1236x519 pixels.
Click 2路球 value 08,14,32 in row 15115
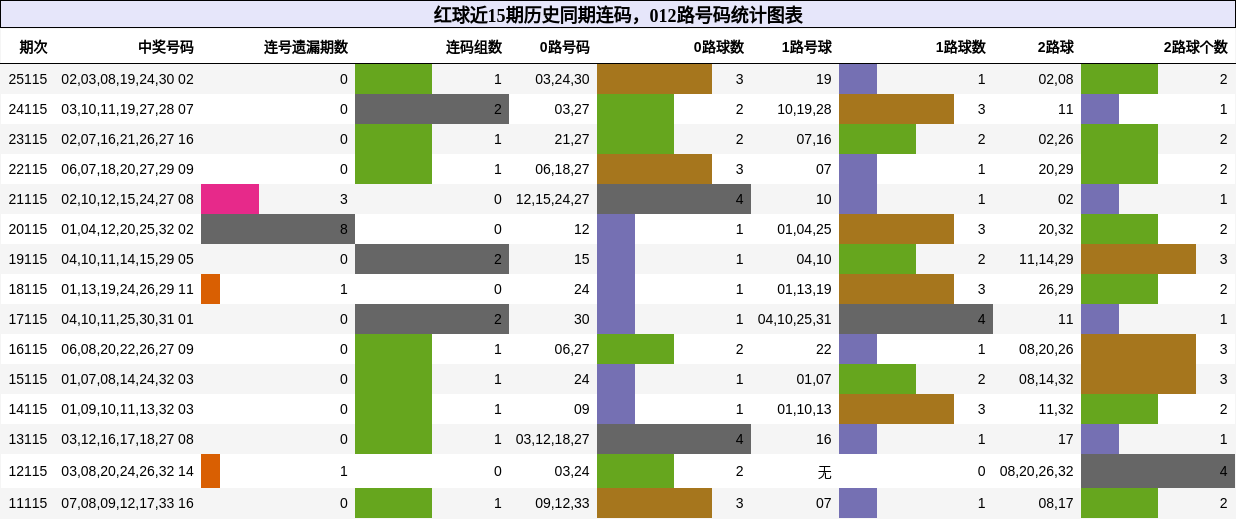point(1046,379)
